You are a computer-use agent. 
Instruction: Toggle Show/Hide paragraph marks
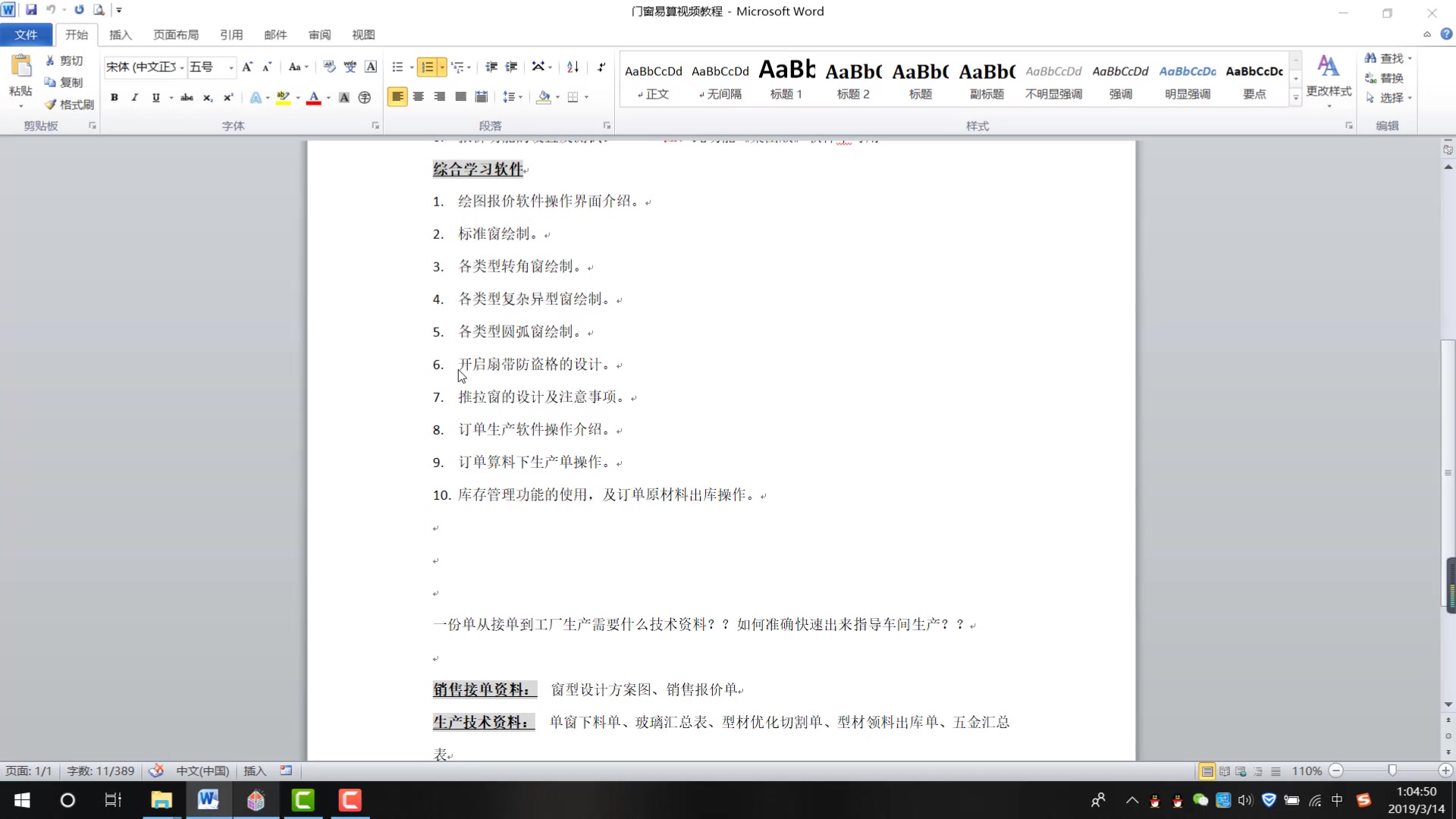click(x=601, y=67)
